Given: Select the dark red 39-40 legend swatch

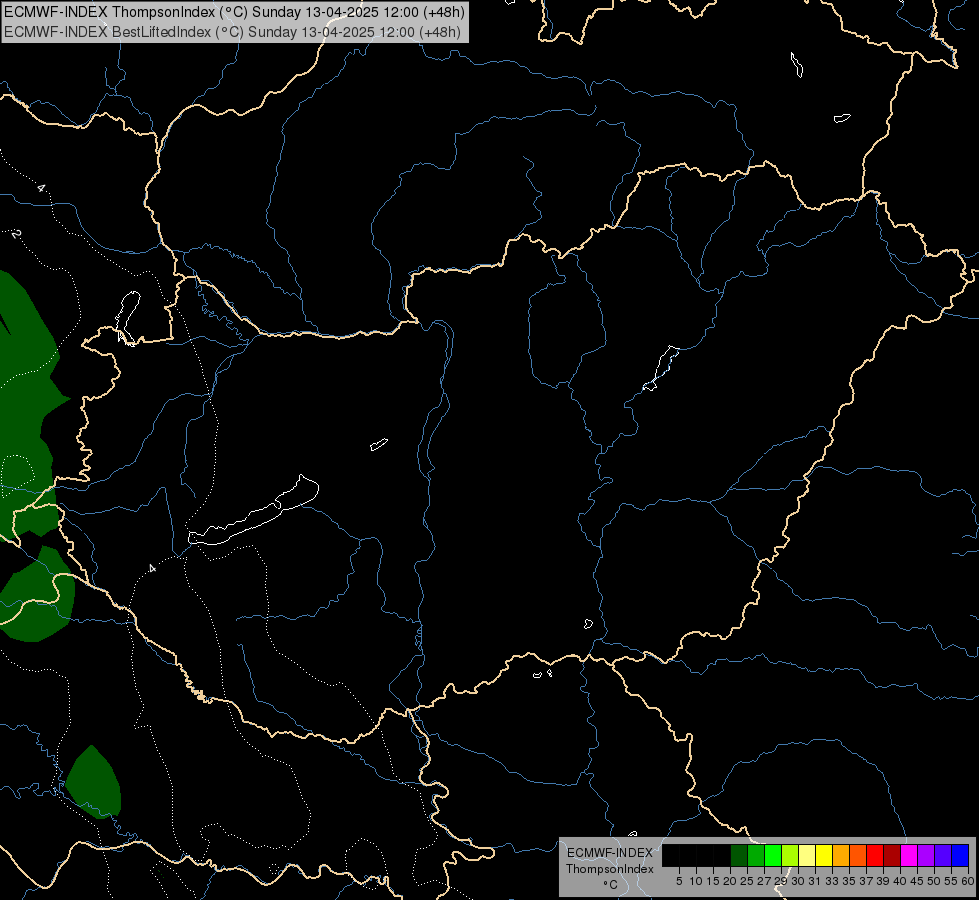Looking at the screenshot, I should (892, 855).
